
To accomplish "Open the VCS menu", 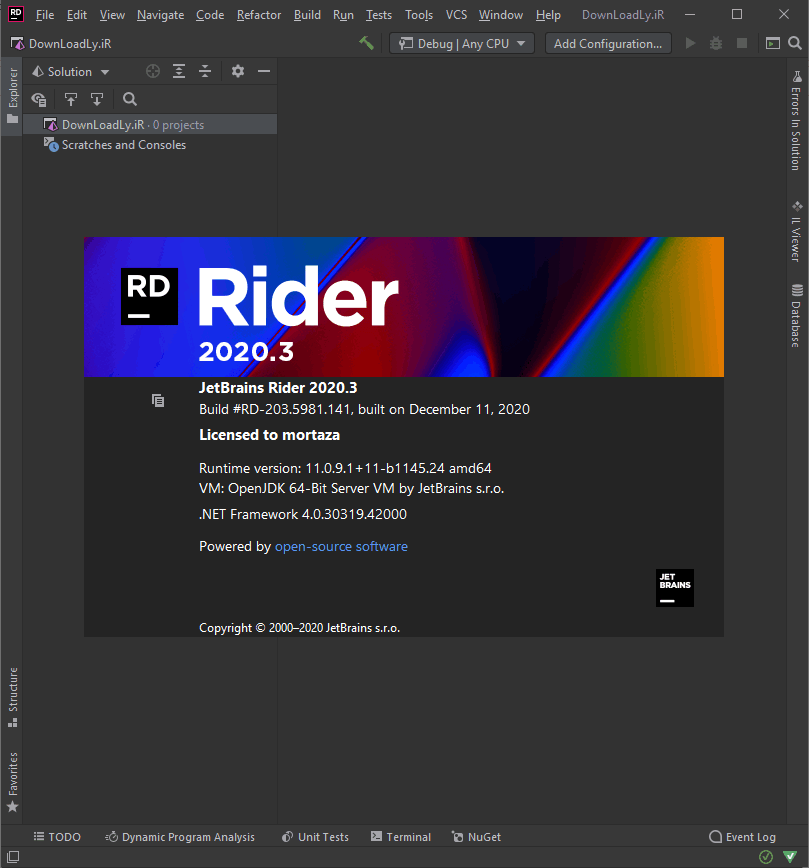I will (x=456, y=15).
